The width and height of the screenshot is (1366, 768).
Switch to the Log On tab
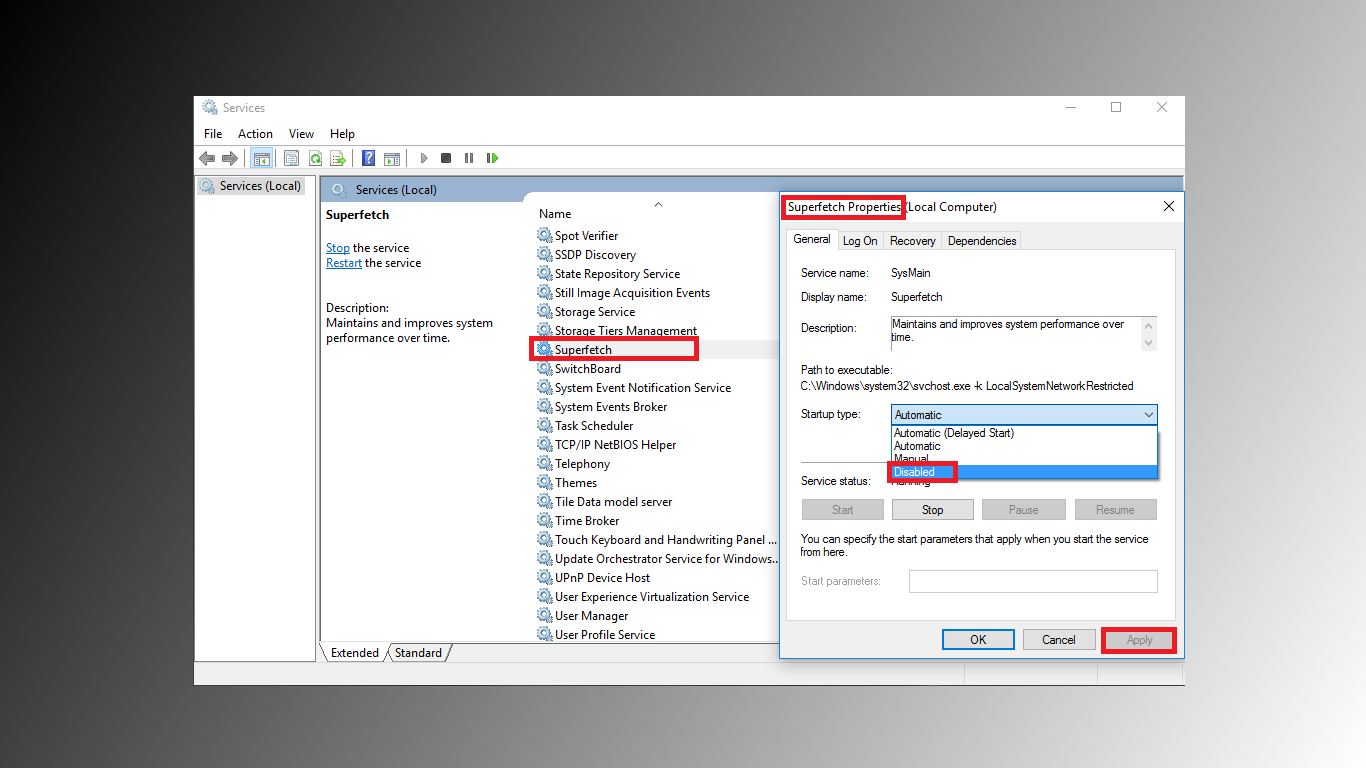(860, 241)
